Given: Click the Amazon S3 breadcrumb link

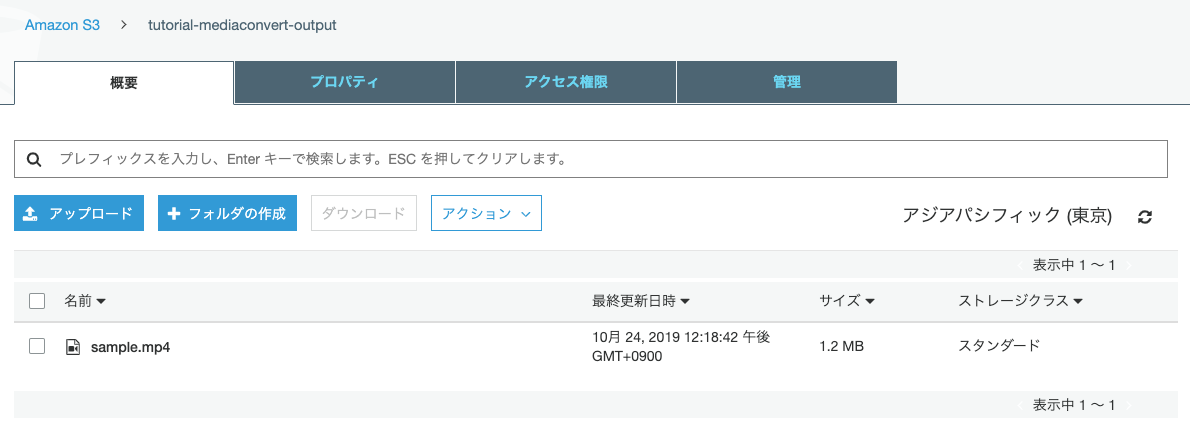Looking at the screenshot, I should 62,25.
